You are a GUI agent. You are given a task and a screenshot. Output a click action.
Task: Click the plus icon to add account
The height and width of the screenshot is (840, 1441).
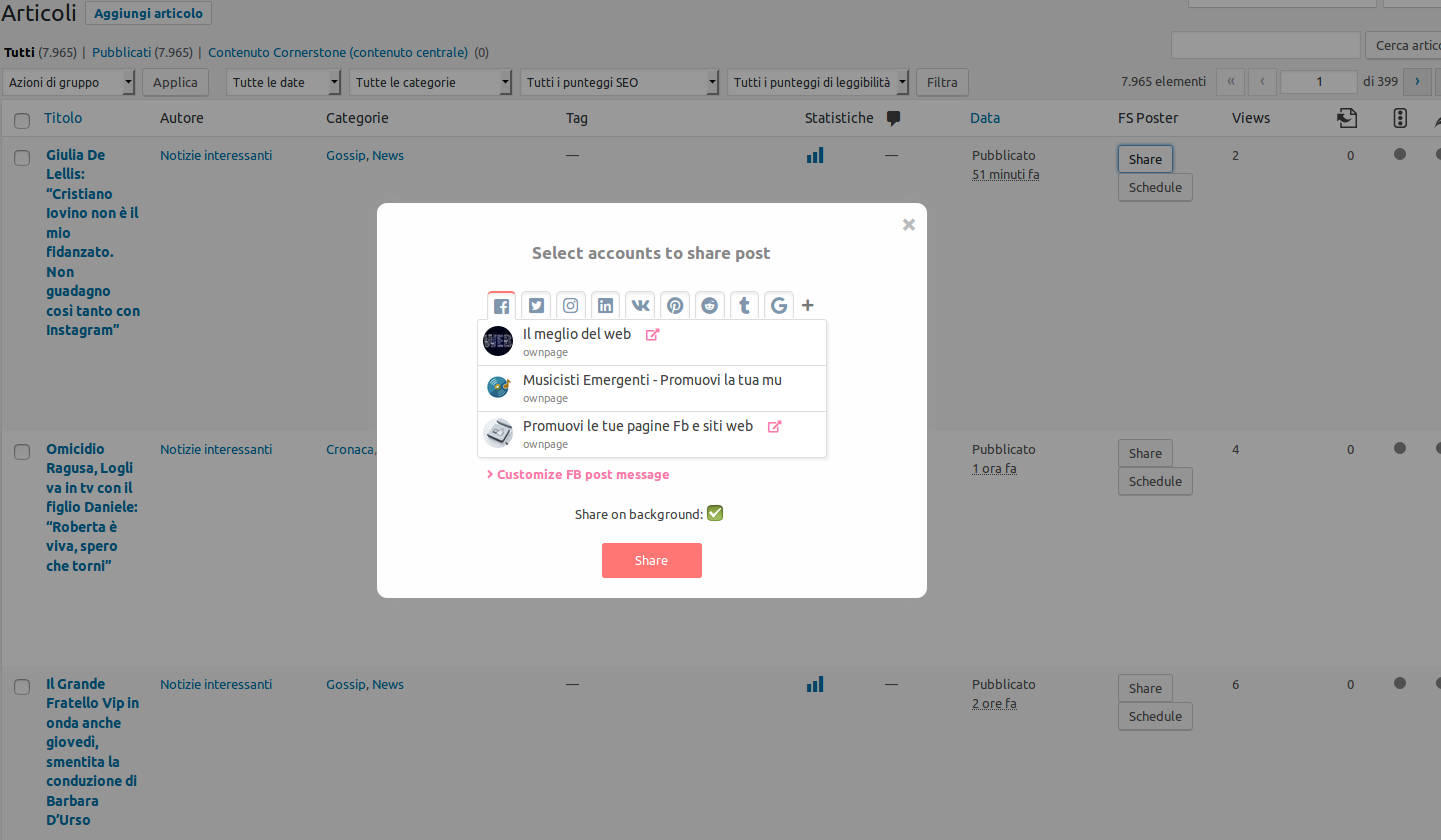pyautogui.click(x=808, y=306)
